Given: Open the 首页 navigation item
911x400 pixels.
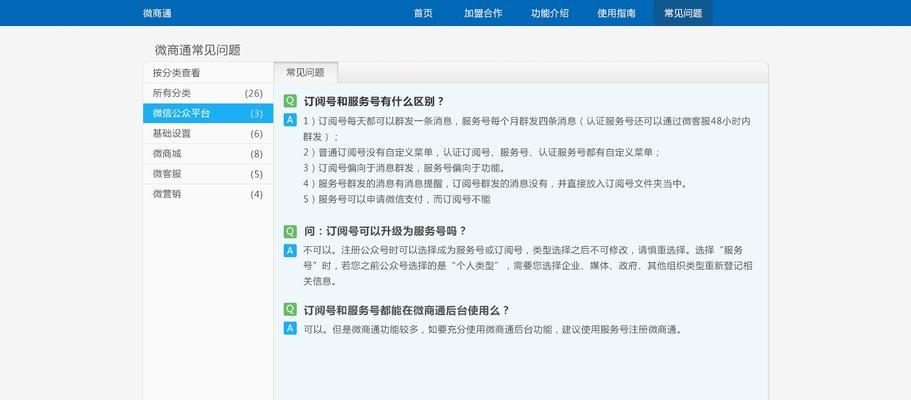Looking at the screenshot, I should coord(423,13).
